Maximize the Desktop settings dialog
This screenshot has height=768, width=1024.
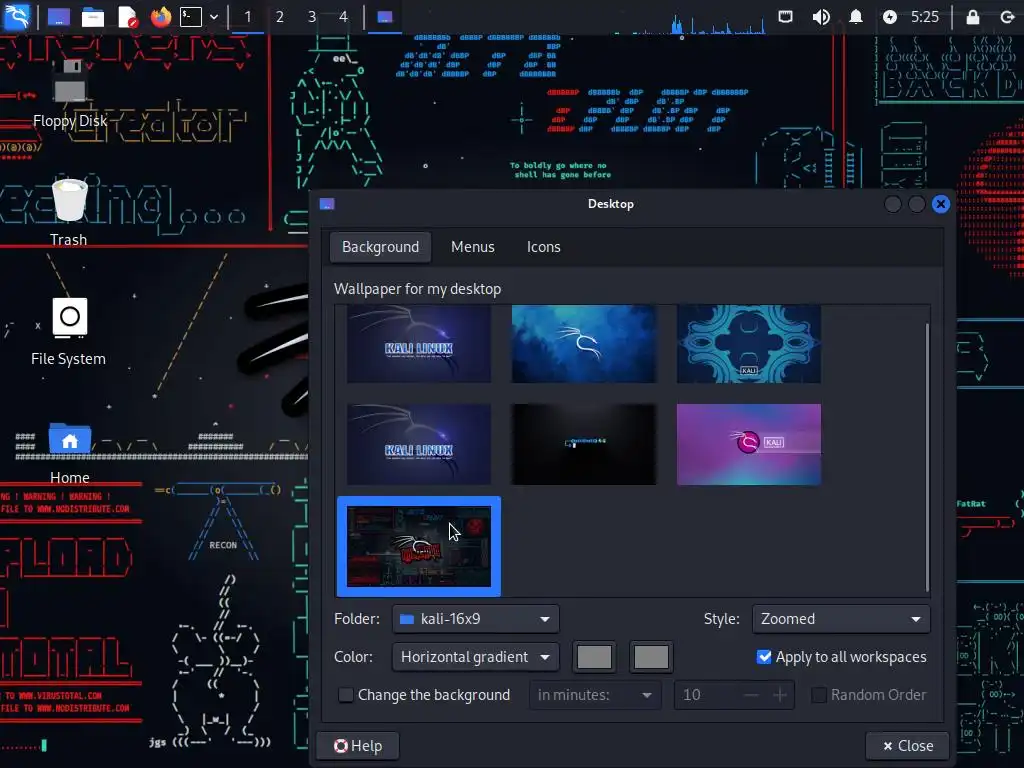[916, 204]
